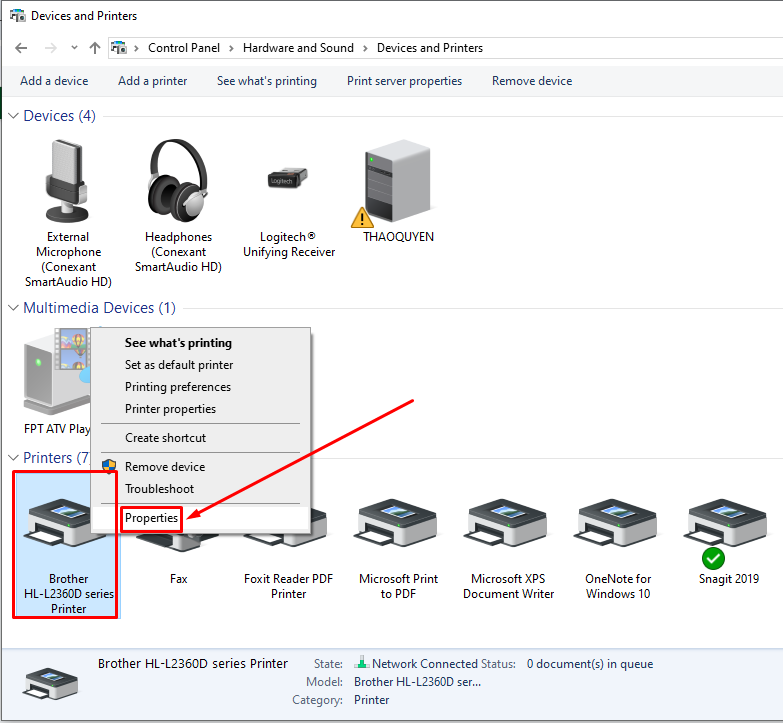Collapse the Devices (4) group
783x723 pixels.
[14, 116]
